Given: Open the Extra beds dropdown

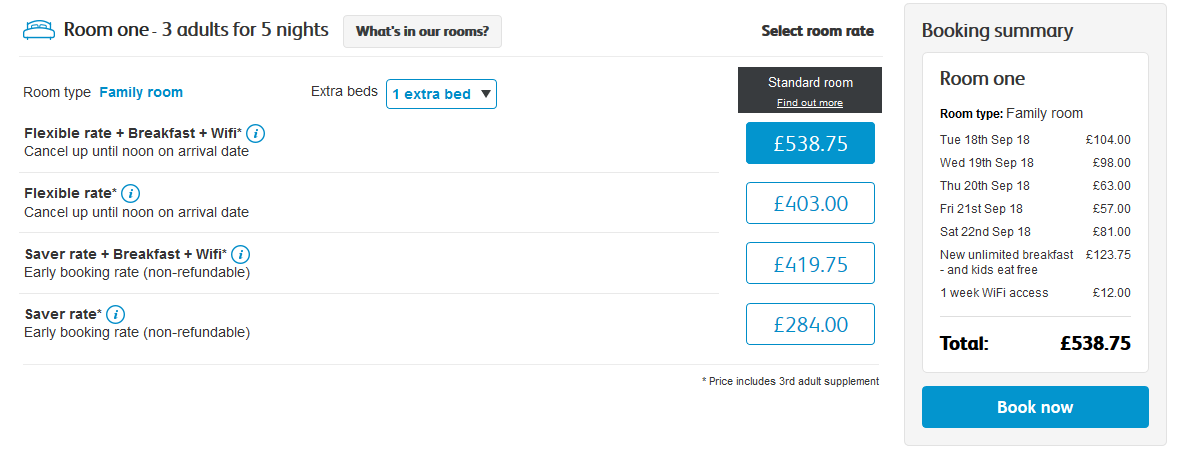Looking at the screenshot, I should coord(441,94).
